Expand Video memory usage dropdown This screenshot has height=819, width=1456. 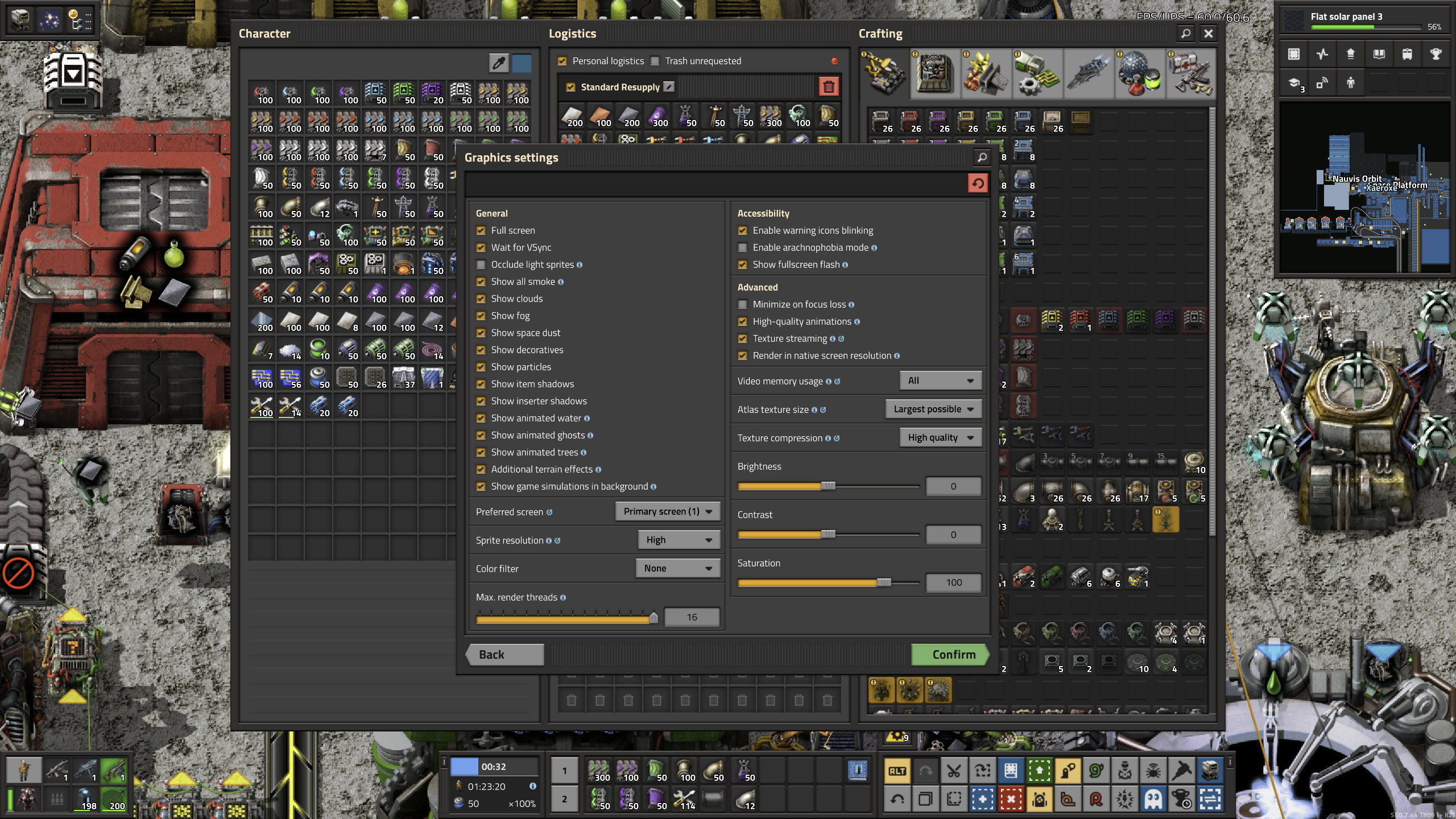(941, 380)
